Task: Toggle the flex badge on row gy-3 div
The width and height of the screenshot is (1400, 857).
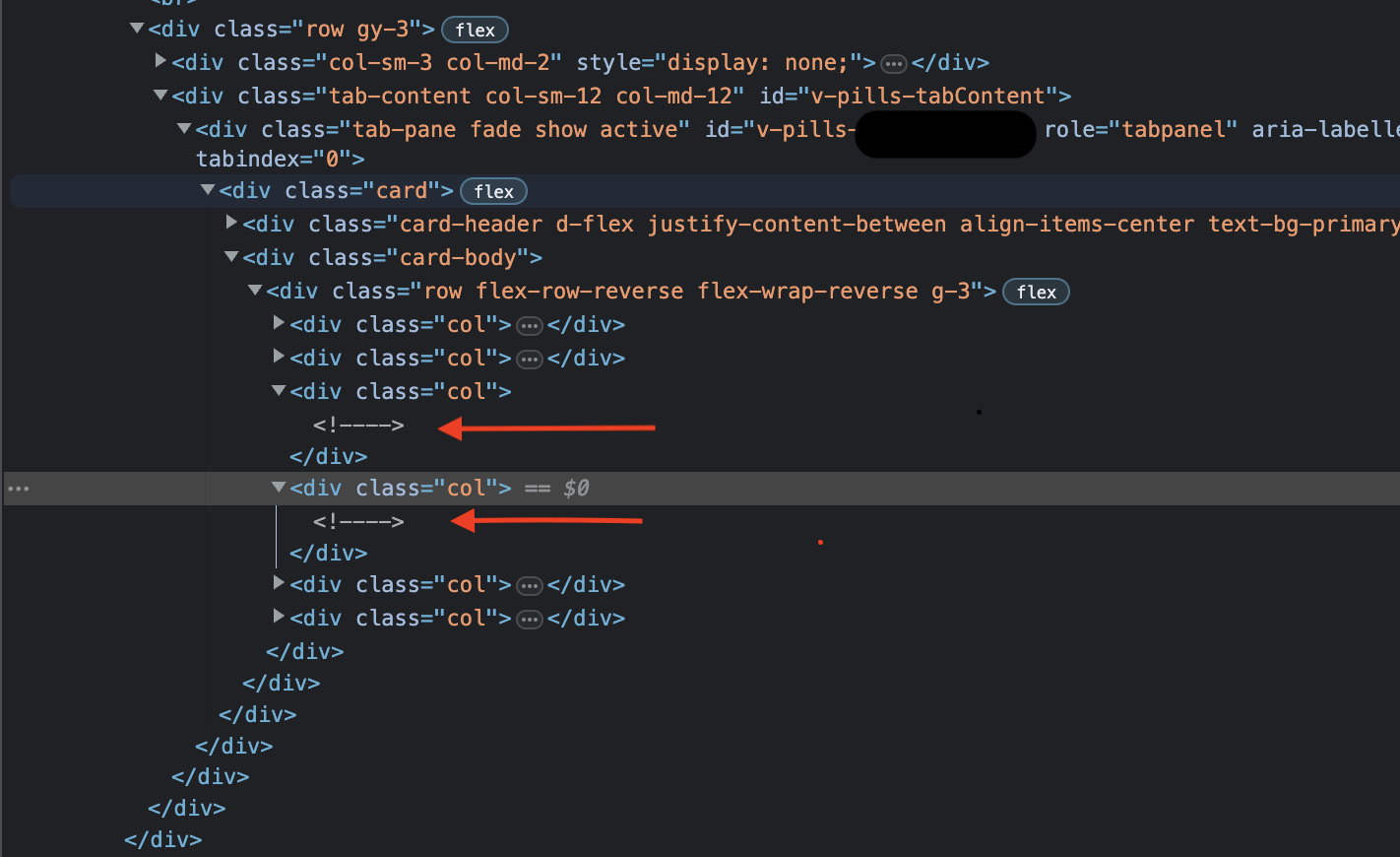Action: pyautogui.click(x=475, y=31)
